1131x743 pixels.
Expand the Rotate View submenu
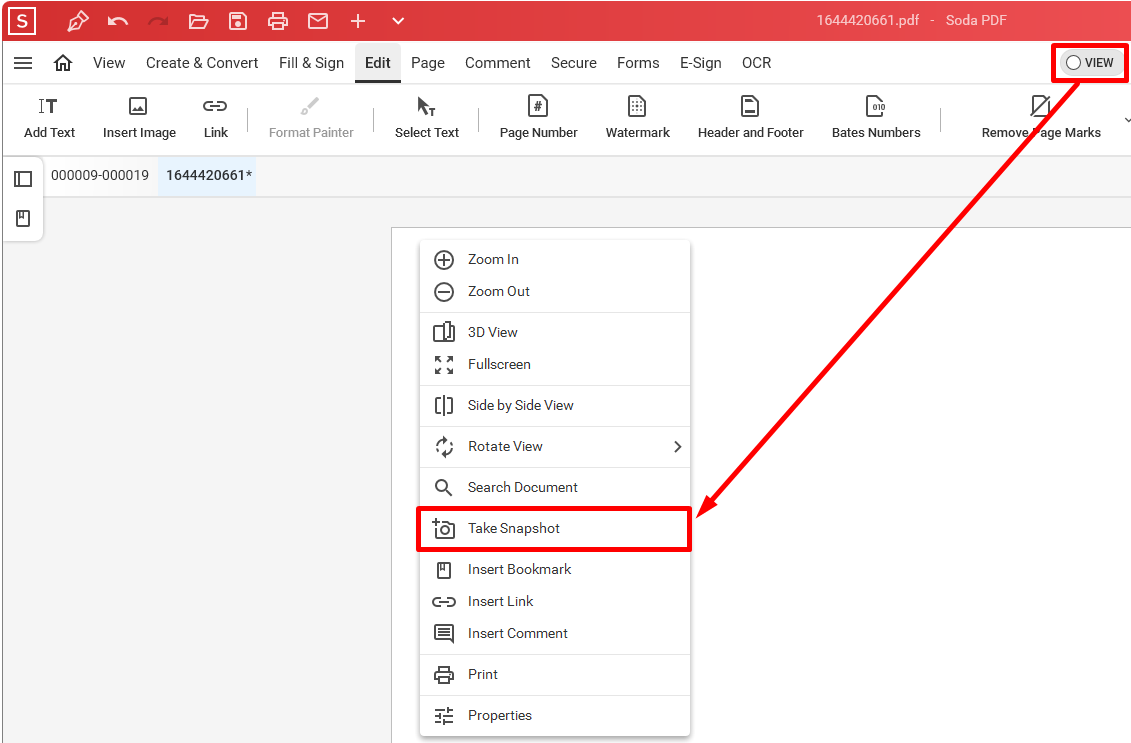[555, 447]
